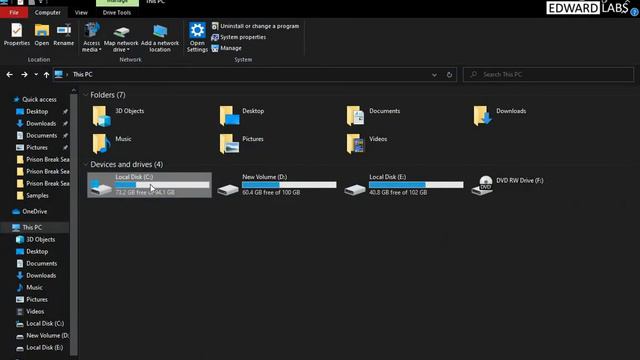Click the Search This PC box

[x=548, y=75]
